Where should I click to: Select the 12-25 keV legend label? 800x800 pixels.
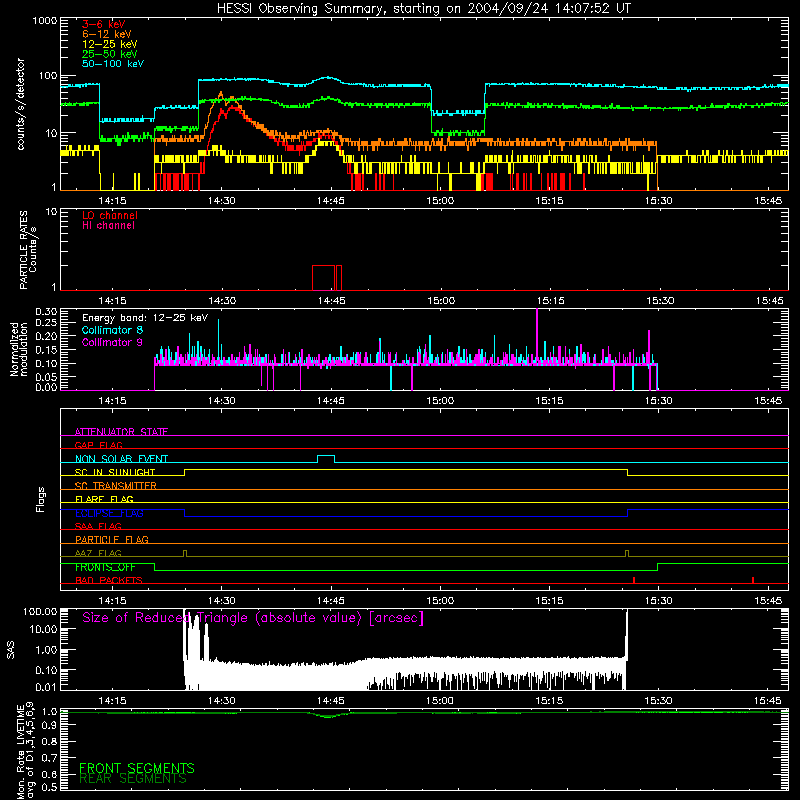110,44
